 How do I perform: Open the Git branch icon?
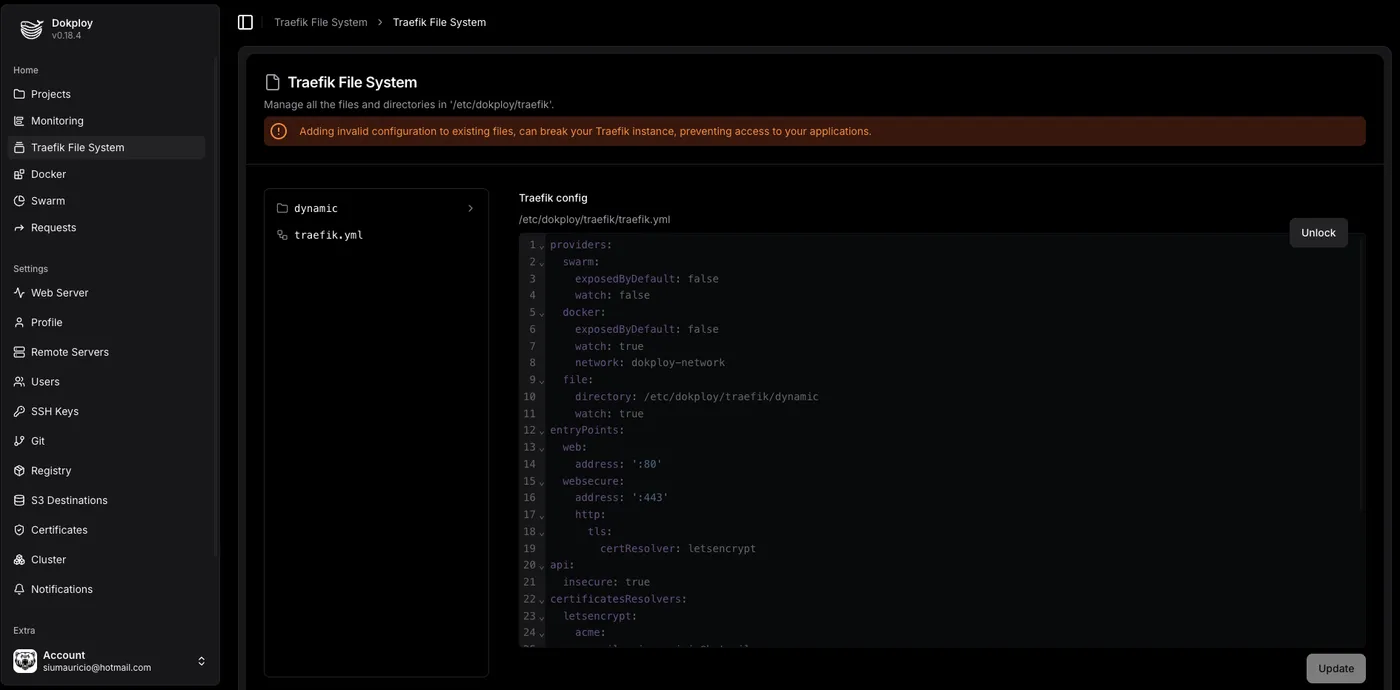pos(19,441)
